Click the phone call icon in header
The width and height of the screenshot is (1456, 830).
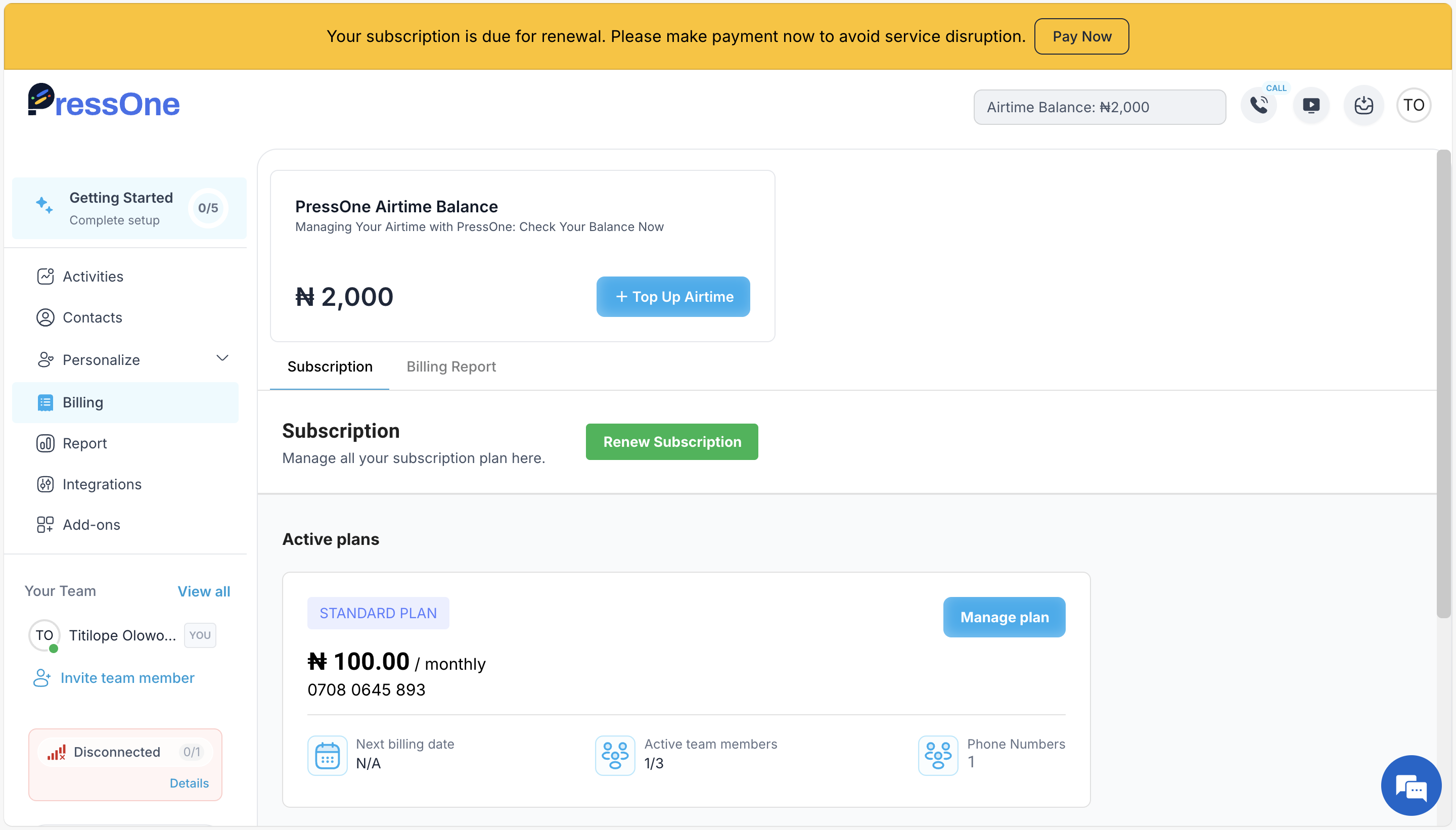point(1259,105)
